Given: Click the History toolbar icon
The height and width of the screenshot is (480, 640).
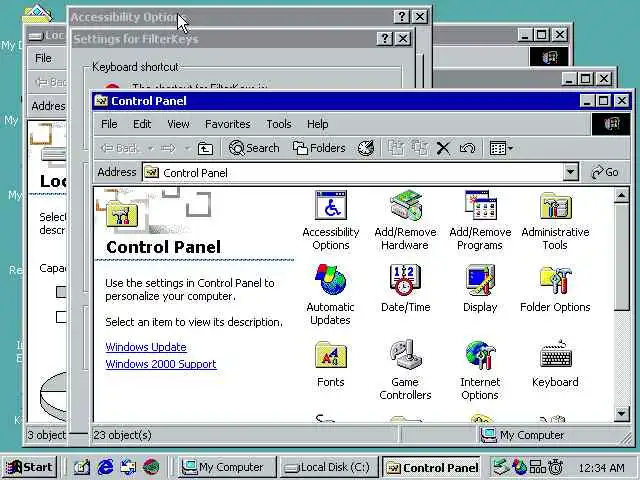Looking at the screenshot, I should click(366, 148).
